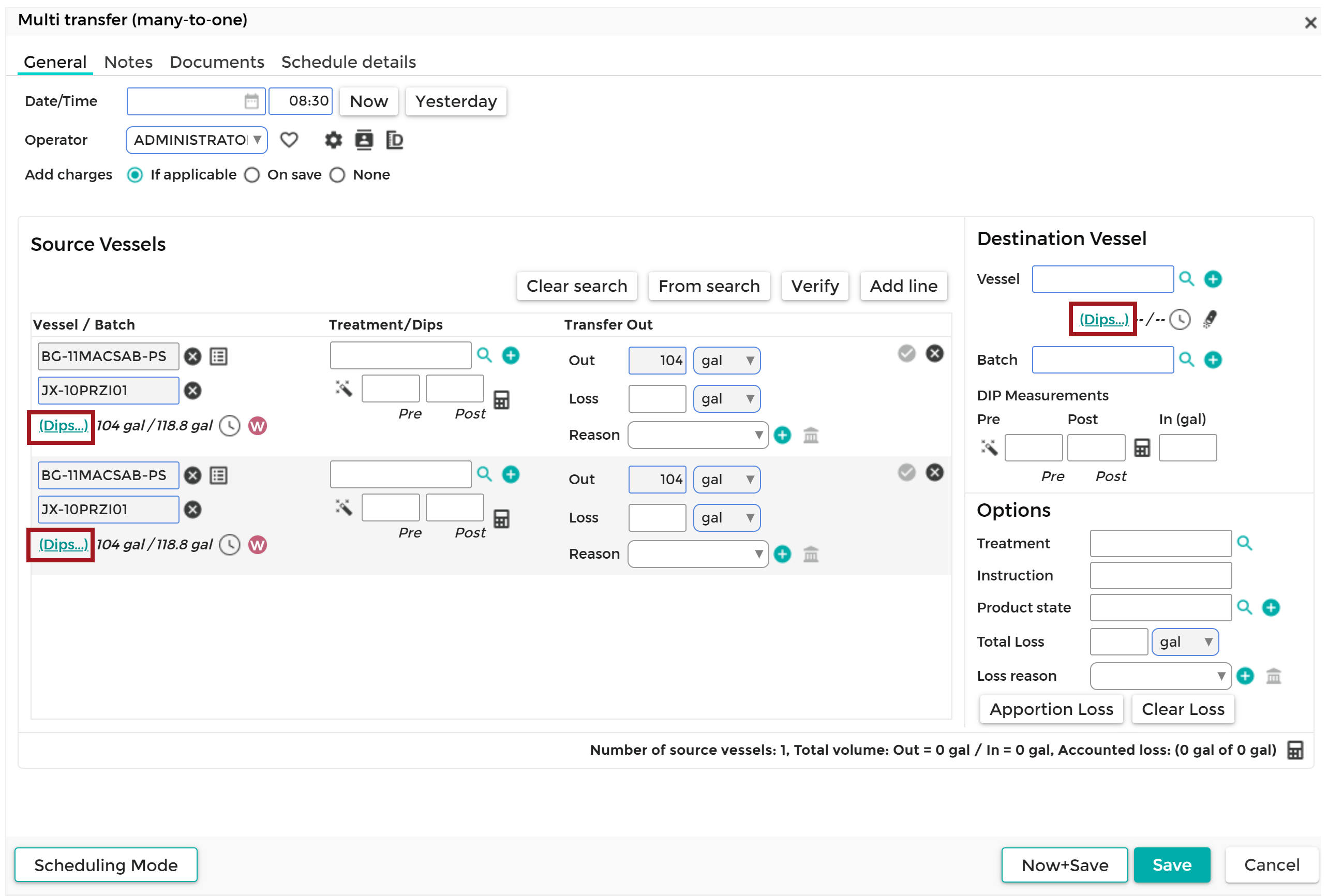Add new Destination Batch with plus icon
This screenshot has width=1328, height=896.
coord(1213,360)
